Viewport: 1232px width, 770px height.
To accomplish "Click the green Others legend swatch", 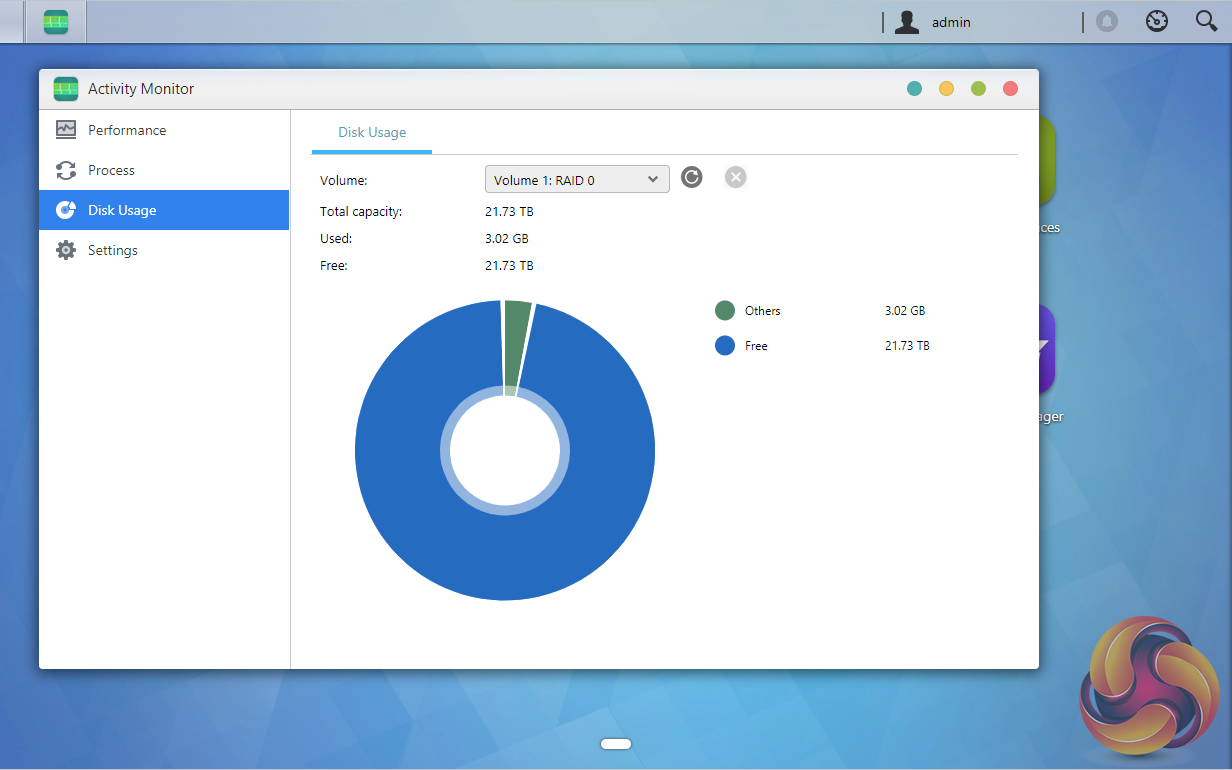I will coord(725,311).
